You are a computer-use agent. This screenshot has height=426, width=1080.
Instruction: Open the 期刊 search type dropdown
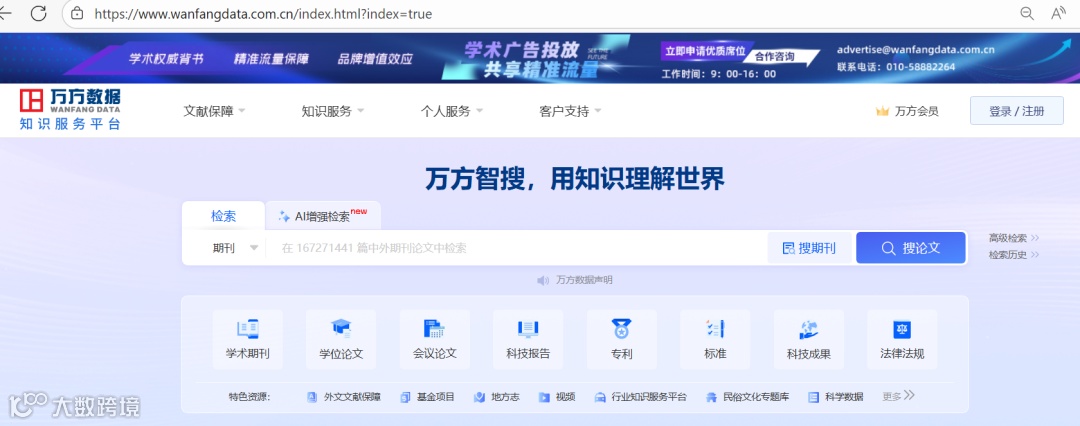(x=235, y=248)
